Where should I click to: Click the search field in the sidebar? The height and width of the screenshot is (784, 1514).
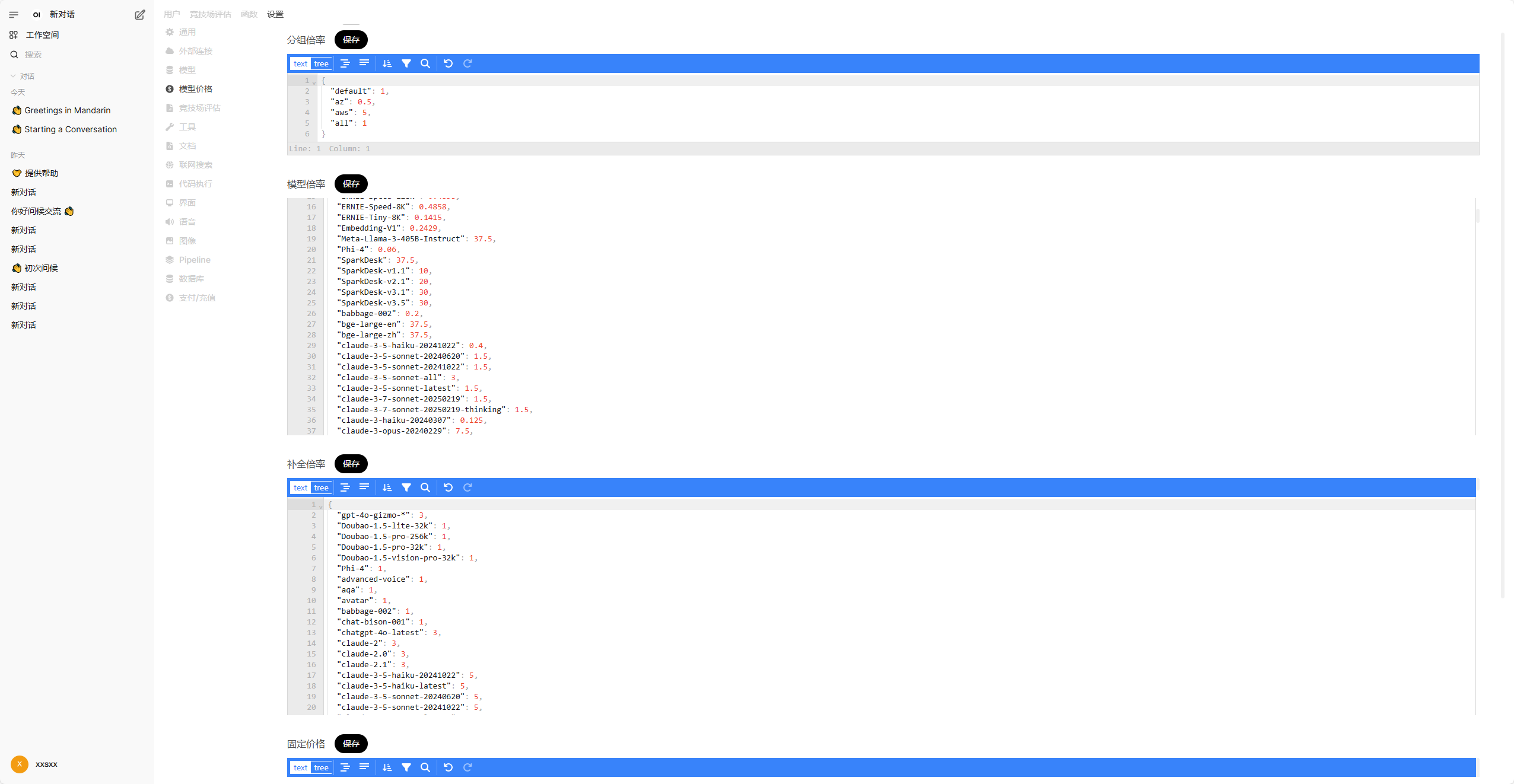(x=77, y=55)
